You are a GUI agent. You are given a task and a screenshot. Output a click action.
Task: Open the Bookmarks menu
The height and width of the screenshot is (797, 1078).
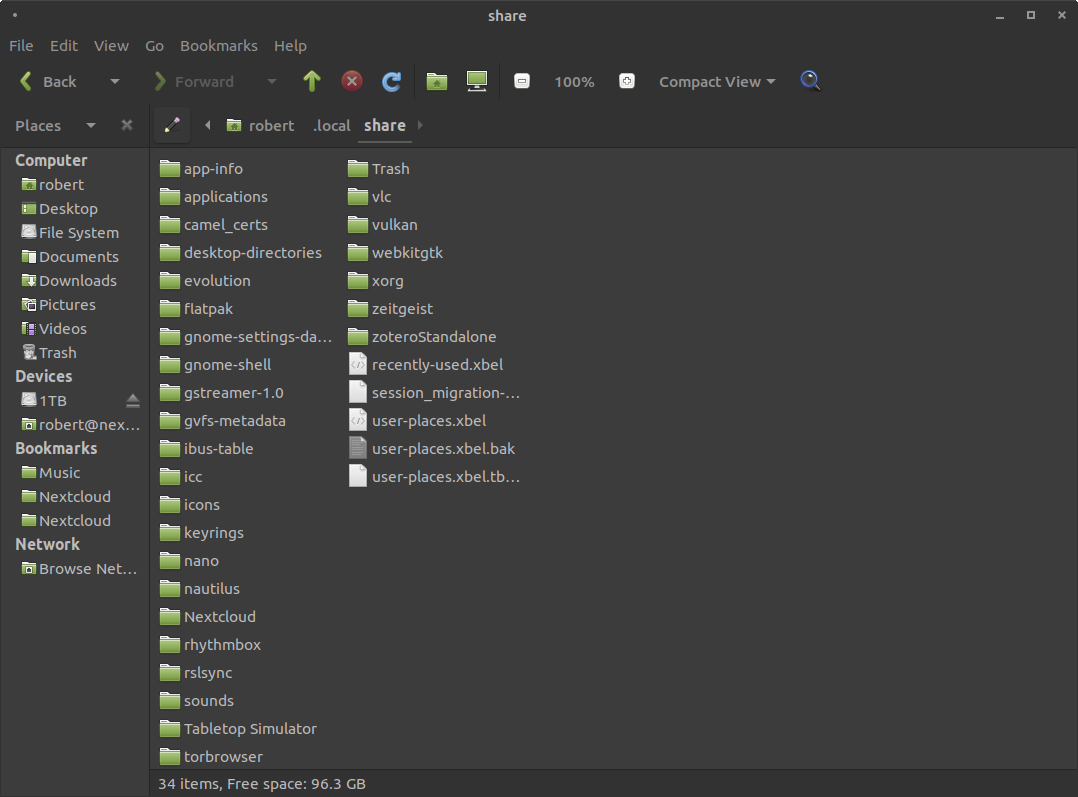click(x=218, y=45)
